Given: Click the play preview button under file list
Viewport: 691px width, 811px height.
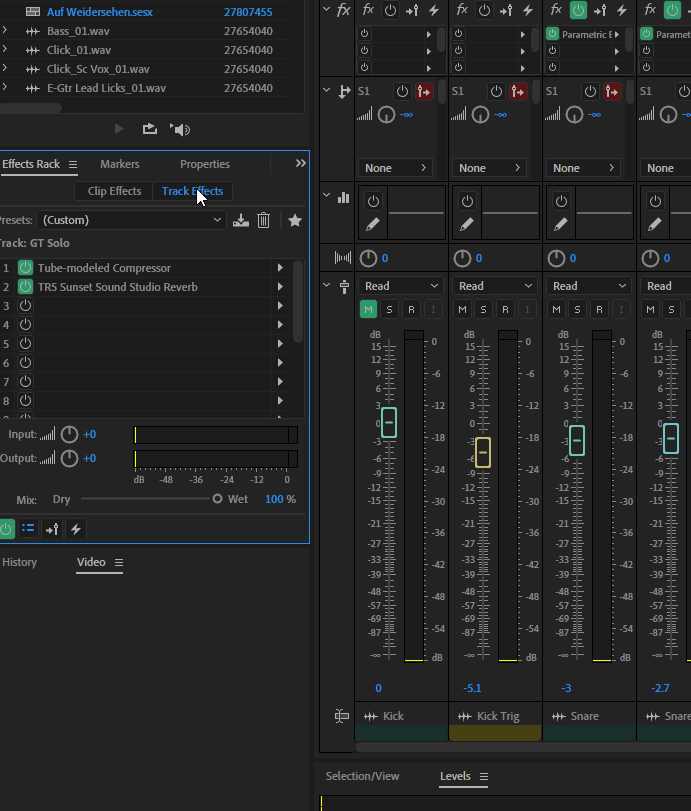Looking at the screenshot, I should coord(119,129).
